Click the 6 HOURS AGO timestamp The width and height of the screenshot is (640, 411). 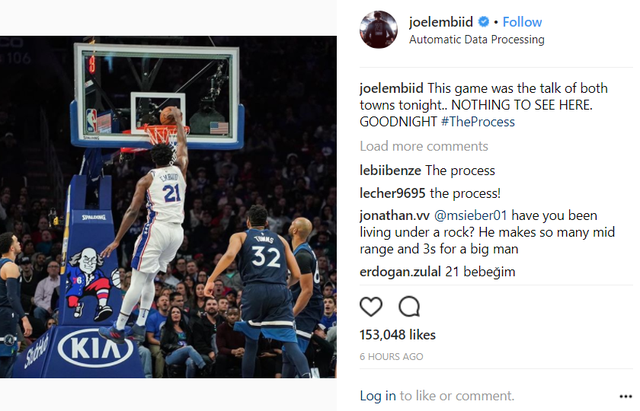tap(391, 357)
